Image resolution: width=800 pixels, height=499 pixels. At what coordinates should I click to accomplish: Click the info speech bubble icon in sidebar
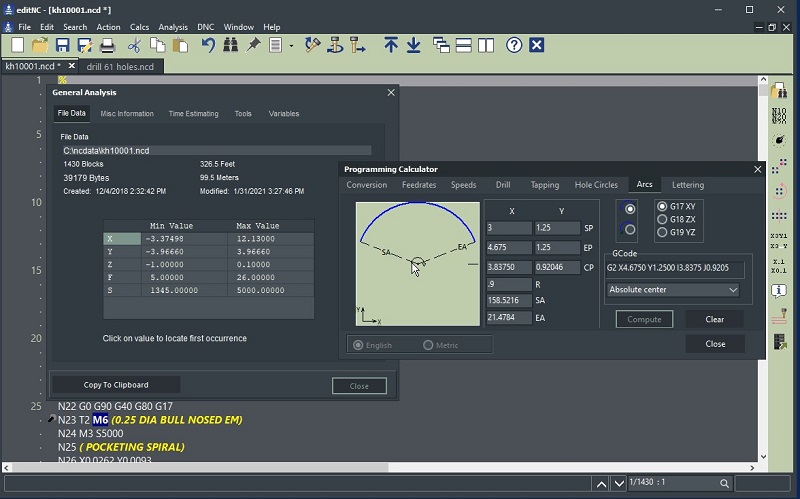[x=779, y=291]
